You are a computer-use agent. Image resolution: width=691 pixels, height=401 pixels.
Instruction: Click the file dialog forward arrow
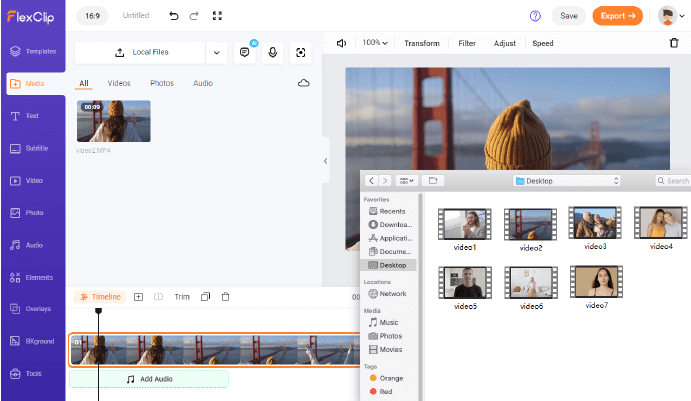point(385,181)
